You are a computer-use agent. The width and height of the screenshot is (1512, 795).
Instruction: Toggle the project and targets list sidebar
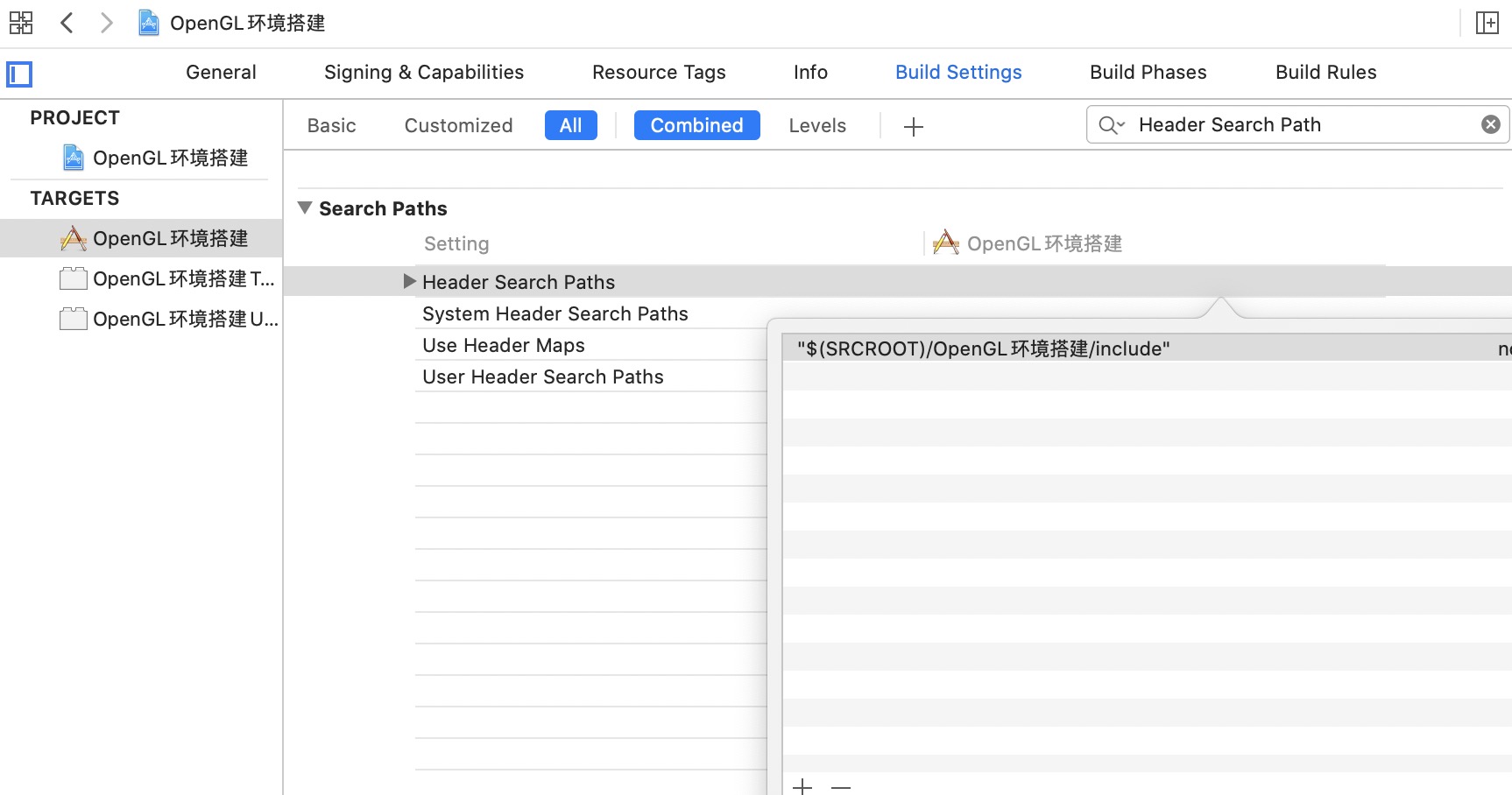(x=19, y=74)
